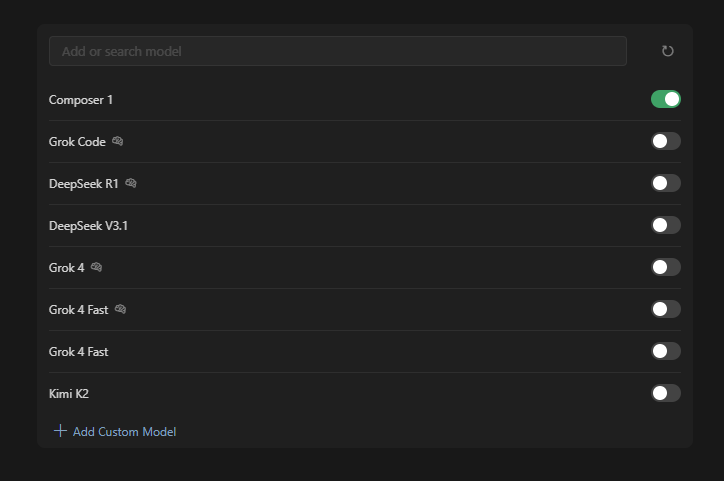Select the Composer 1 model name
This screenshot has height=481, width=724.
[81, 100]
